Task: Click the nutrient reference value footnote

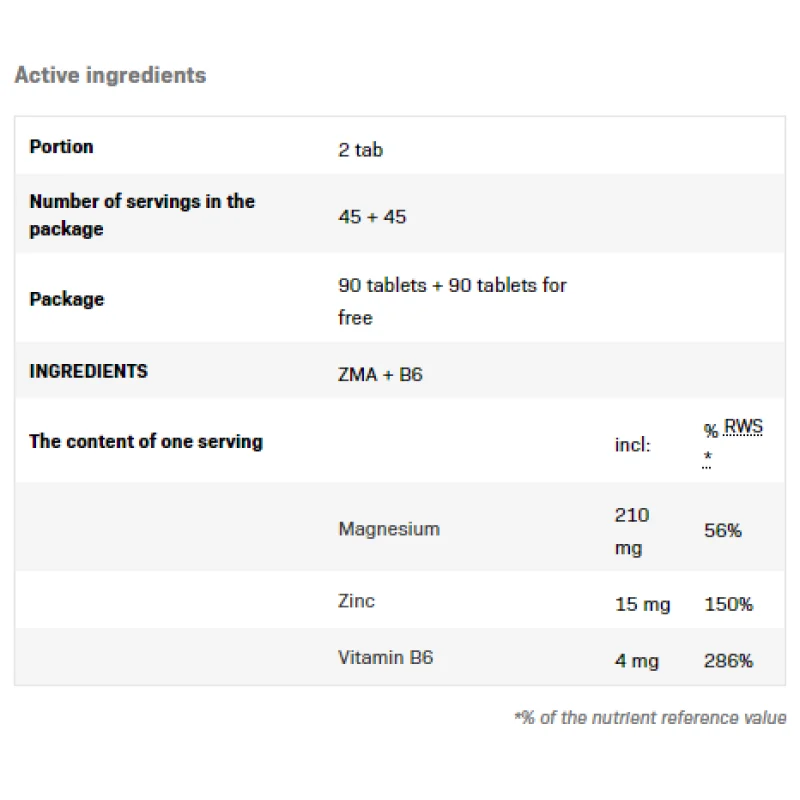Action: (x=650, y=718)
